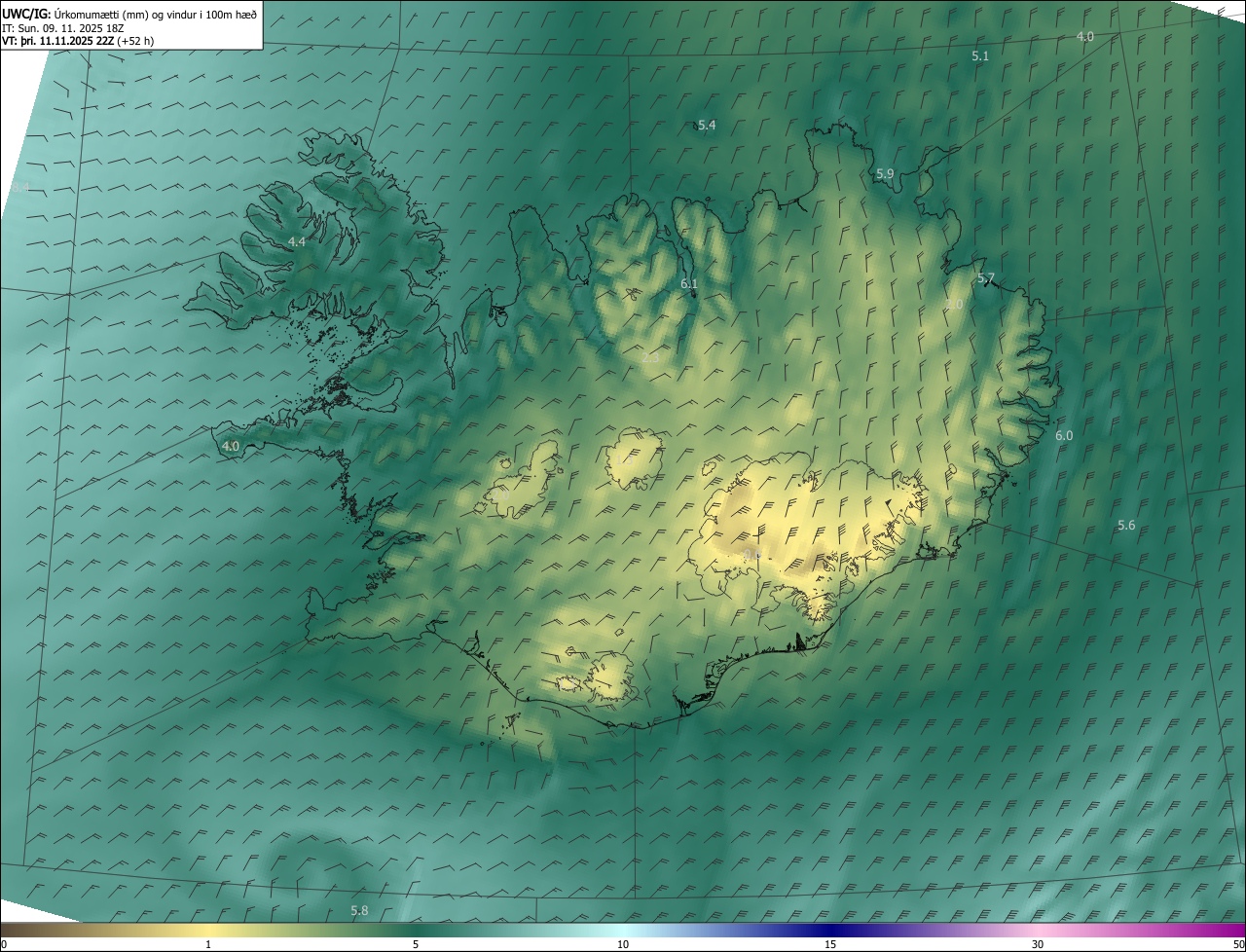Click the 50 tick on the colour scale
Screen dimensions: 1246x952
pyautogui.click(x=1238, y=944)
